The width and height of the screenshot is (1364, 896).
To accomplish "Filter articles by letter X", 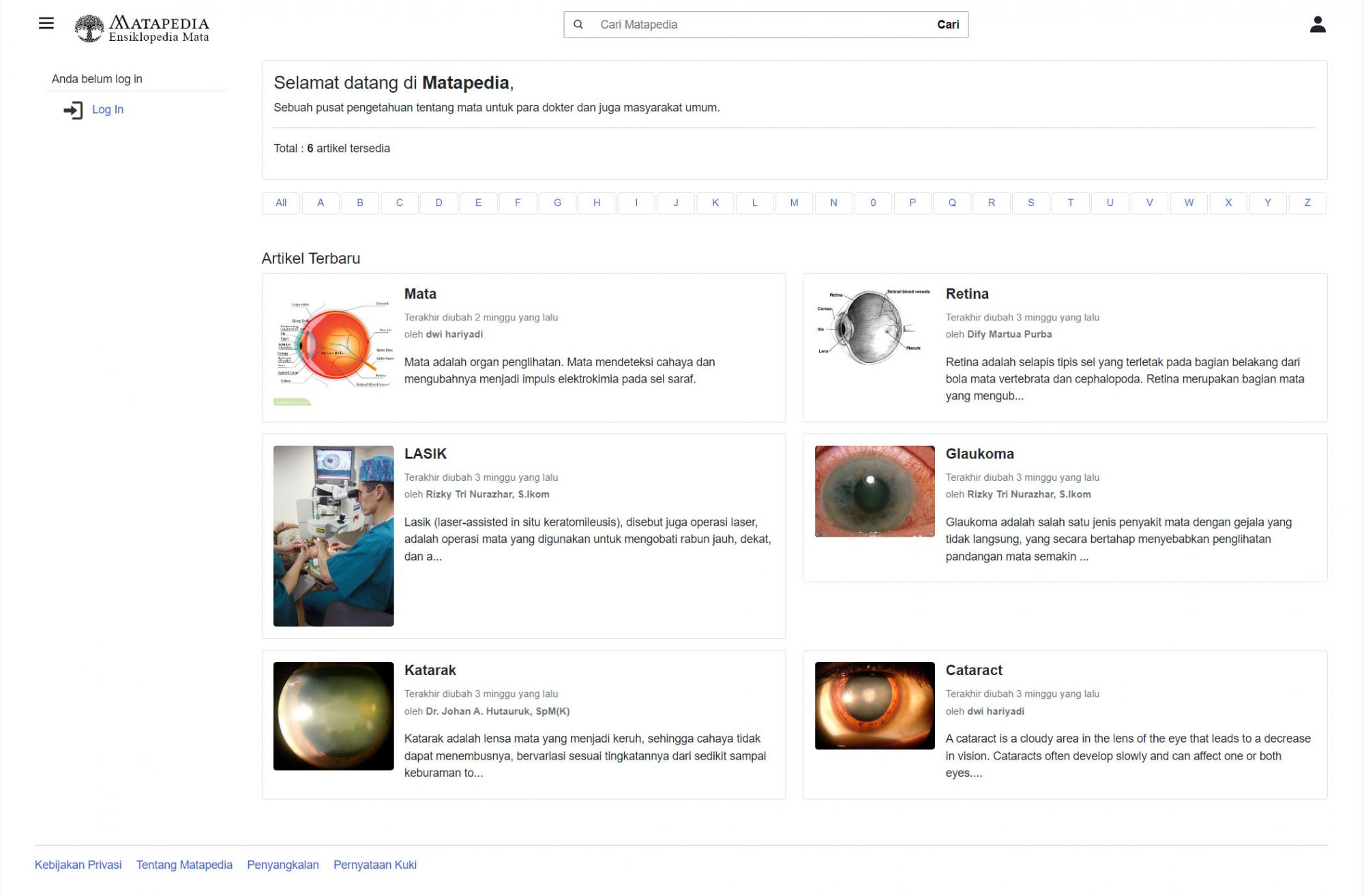I will click(x=1228, y=203).
